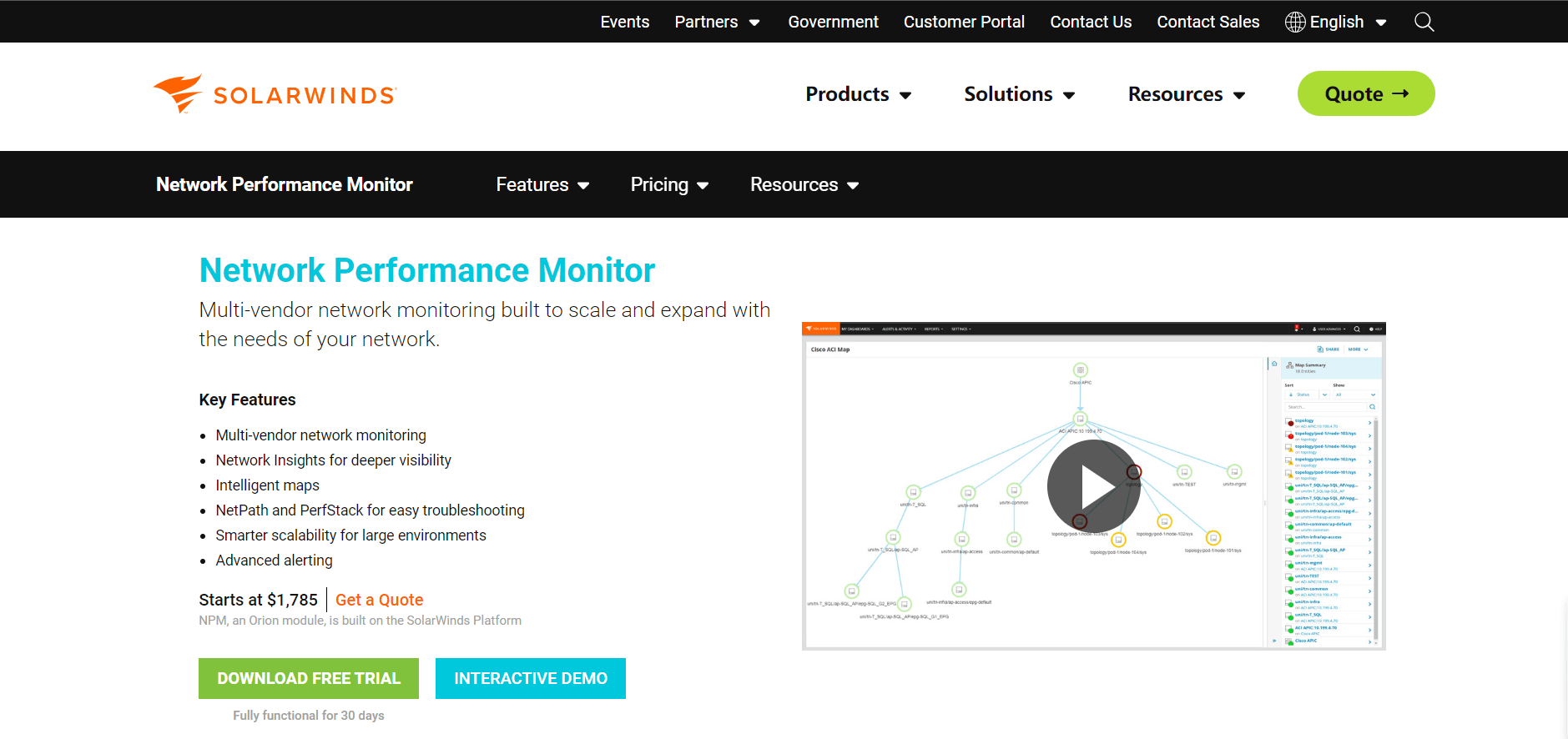This screenshot has height=739, width=1568.
Task: Expand the Products menu
Action: coord(858,94)
